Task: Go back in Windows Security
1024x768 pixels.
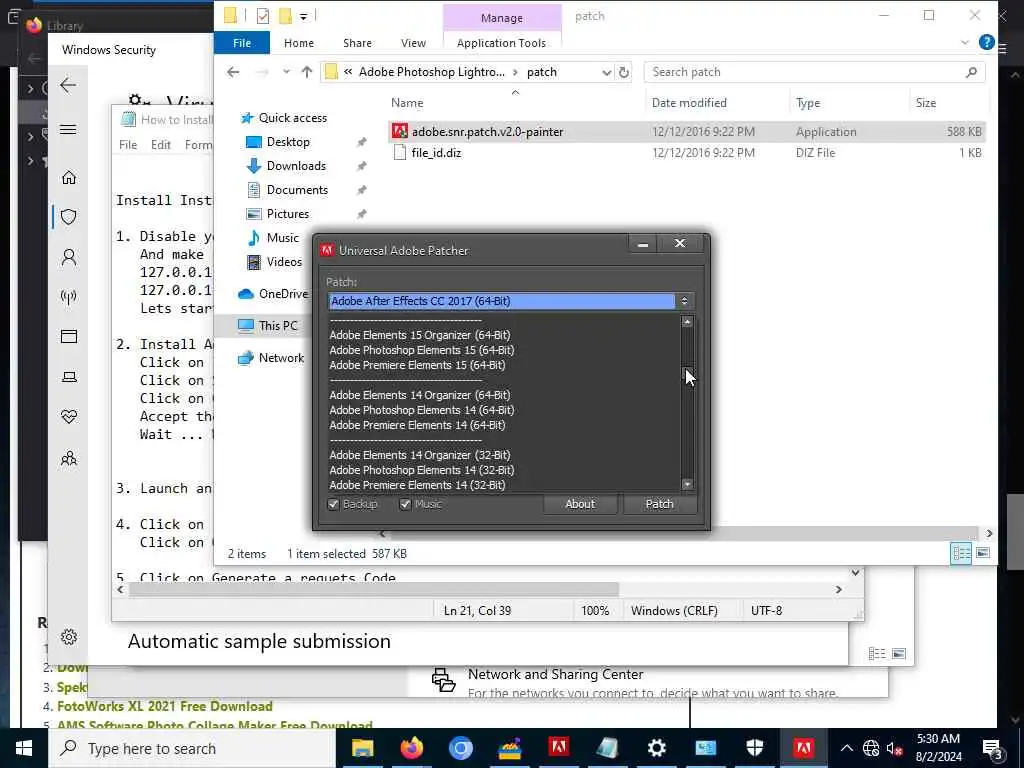Action: [68, 85]
